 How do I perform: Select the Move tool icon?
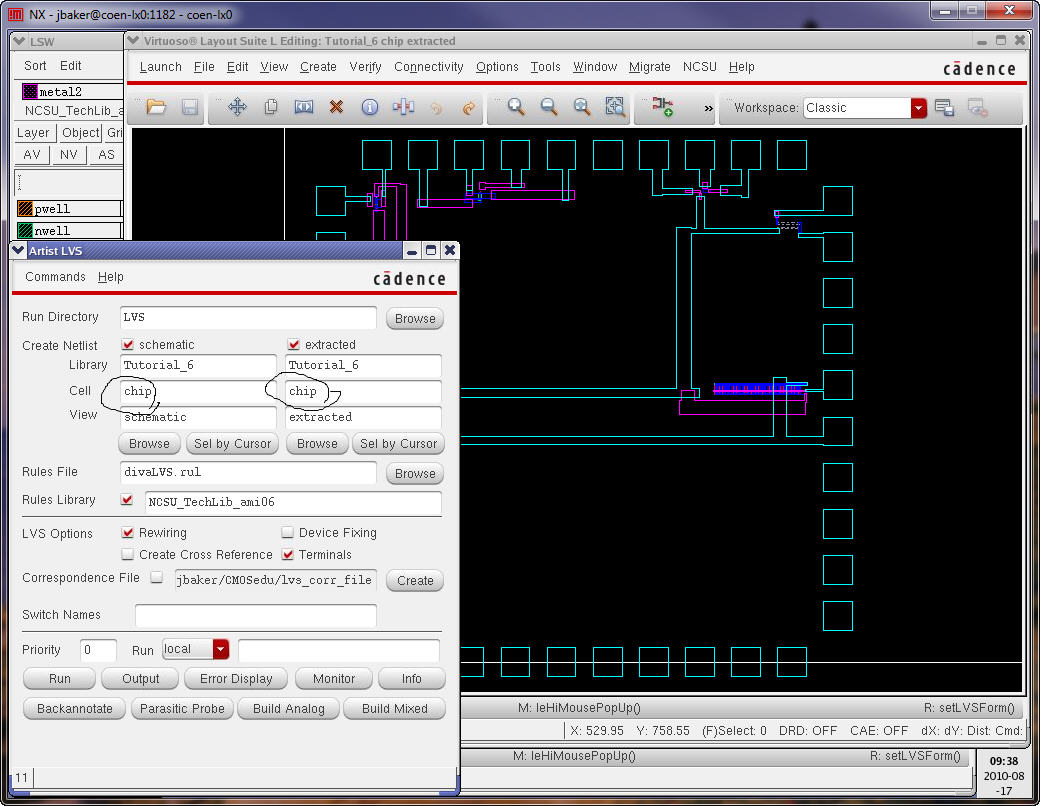click(238, 107)
